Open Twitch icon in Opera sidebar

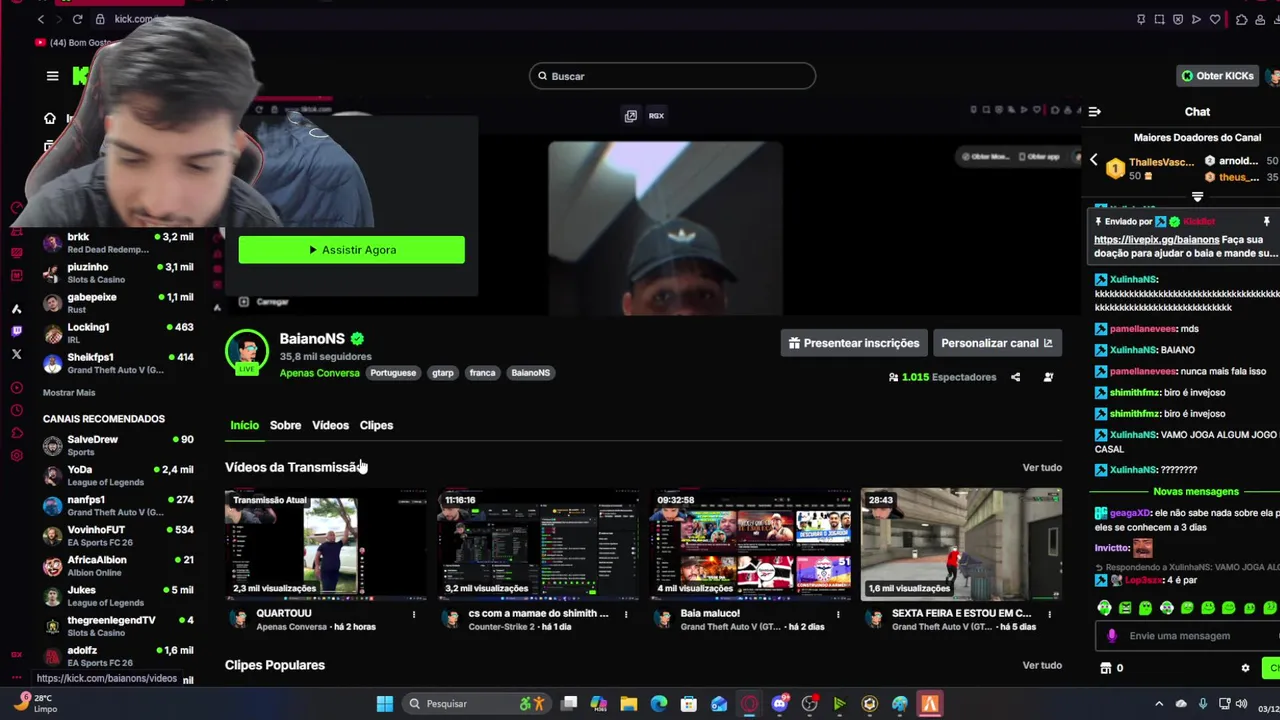point(16,331)
